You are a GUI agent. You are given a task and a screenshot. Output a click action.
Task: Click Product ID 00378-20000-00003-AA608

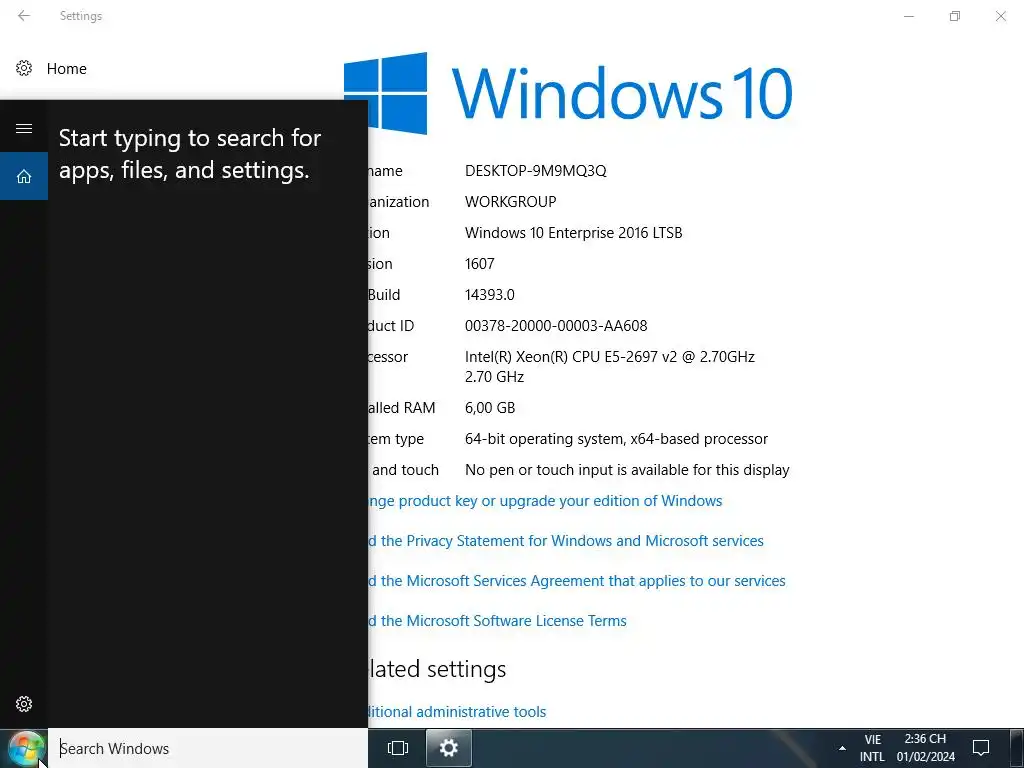tap(556, 326)
